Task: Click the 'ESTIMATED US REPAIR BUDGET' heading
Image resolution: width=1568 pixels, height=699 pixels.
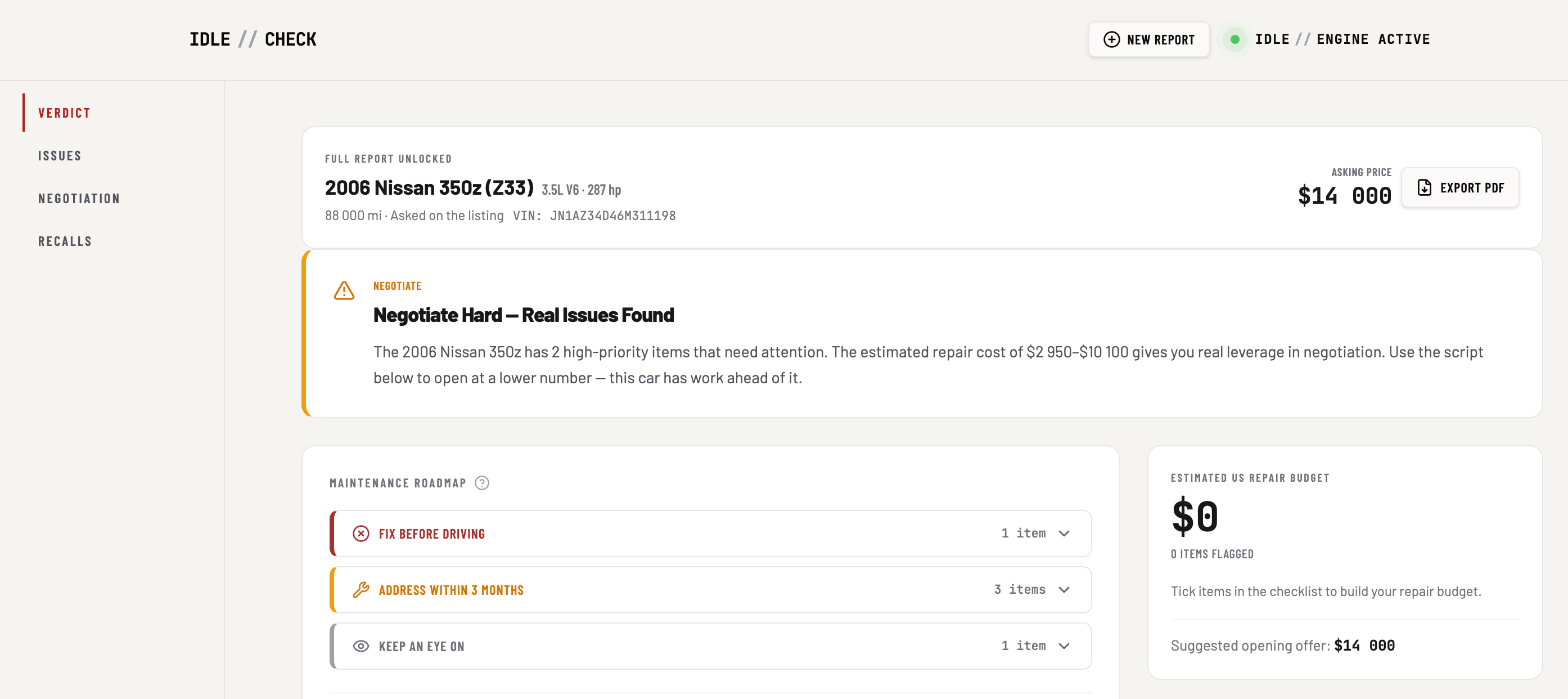Action: pyautogui.click(x=1250, y=477)
